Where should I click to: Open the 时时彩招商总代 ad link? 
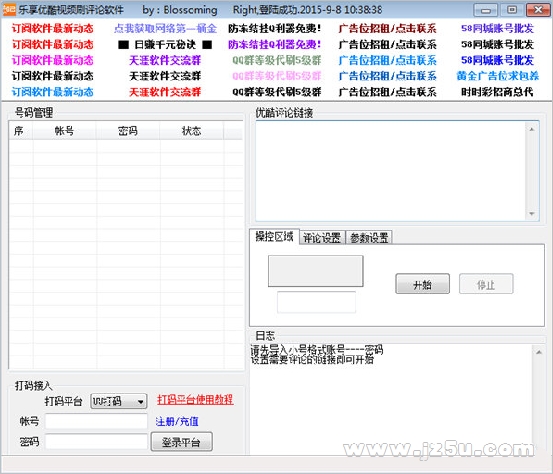click(x=497, y=92)
